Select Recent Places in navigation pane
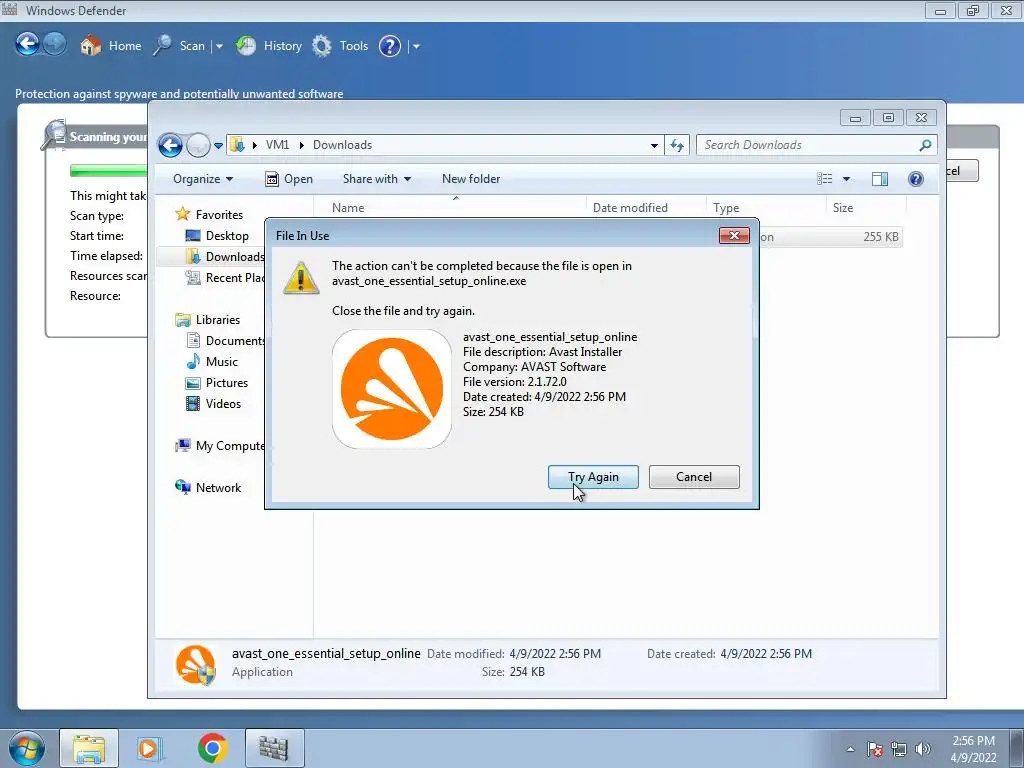The height and width of the screenshot is (768, 1024). [225, 278]
